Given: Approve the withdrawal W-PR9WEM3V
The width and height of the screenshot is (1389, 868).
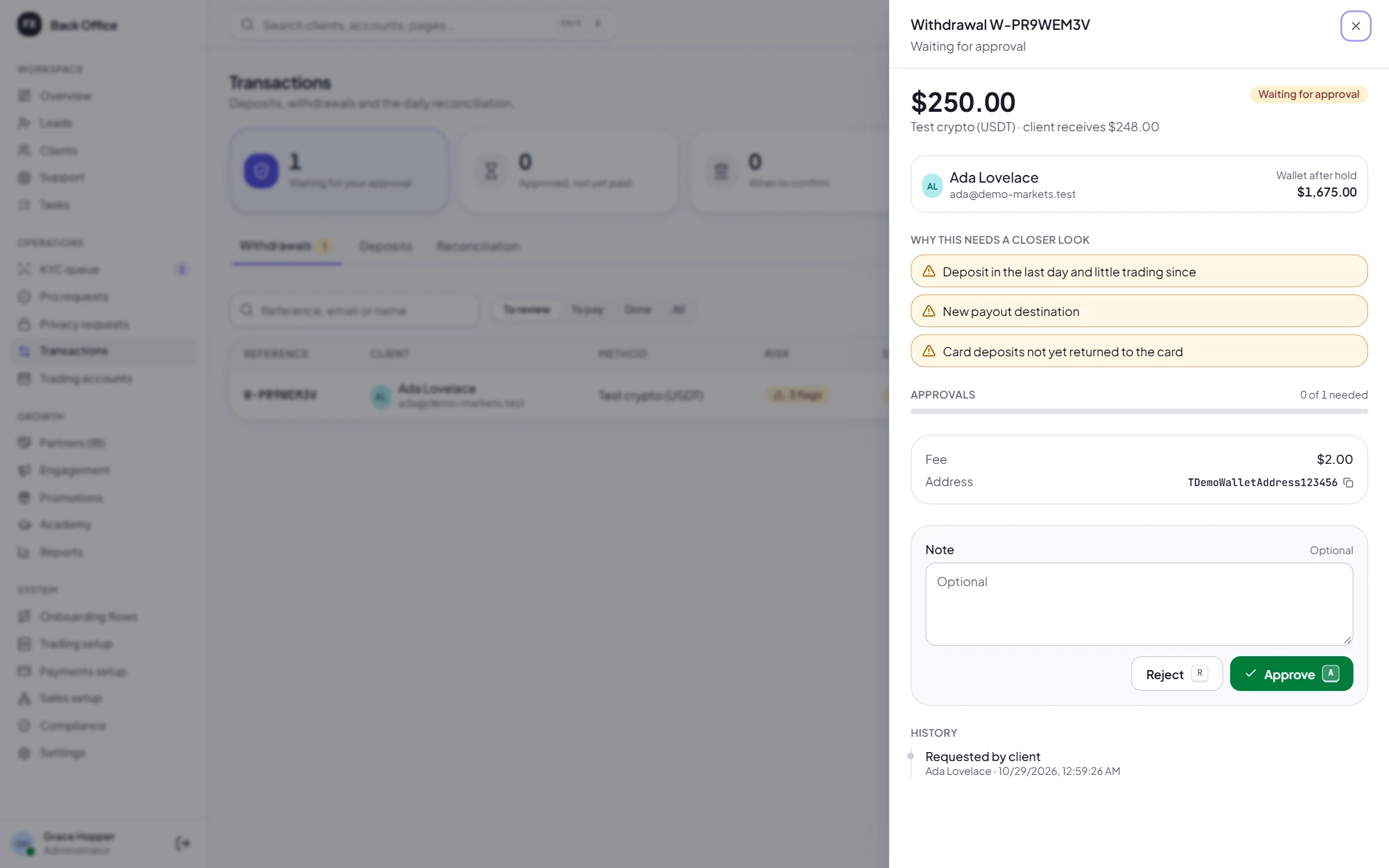Looking at the screenshot, I should click(x=1291, y=674).
